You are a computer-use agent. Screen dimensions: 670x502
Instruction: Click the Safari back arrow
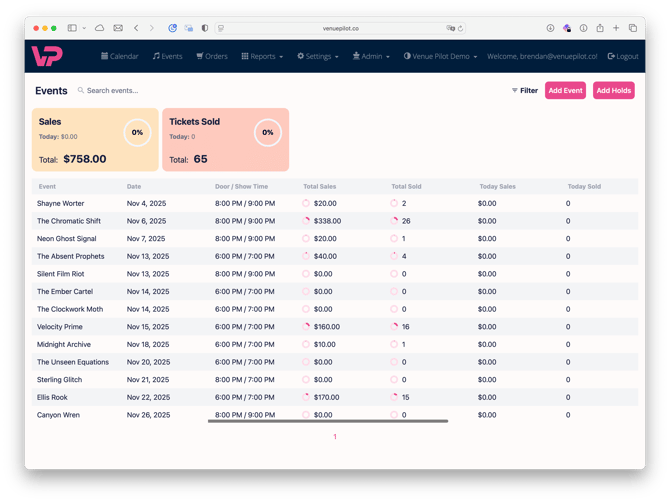click(137, 28)
